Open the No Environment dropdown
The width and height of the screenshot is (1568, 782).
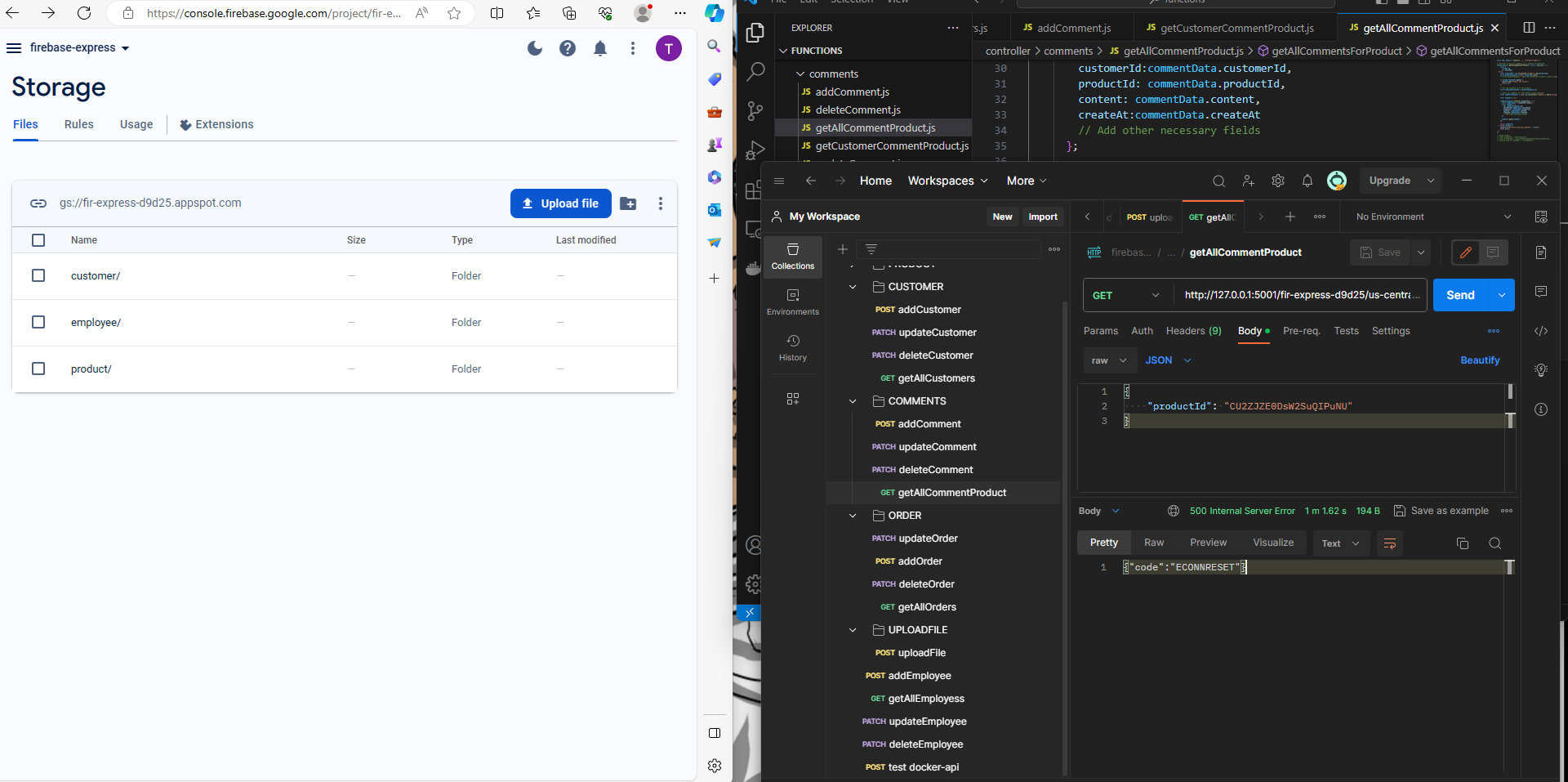tap(1432, 217)
